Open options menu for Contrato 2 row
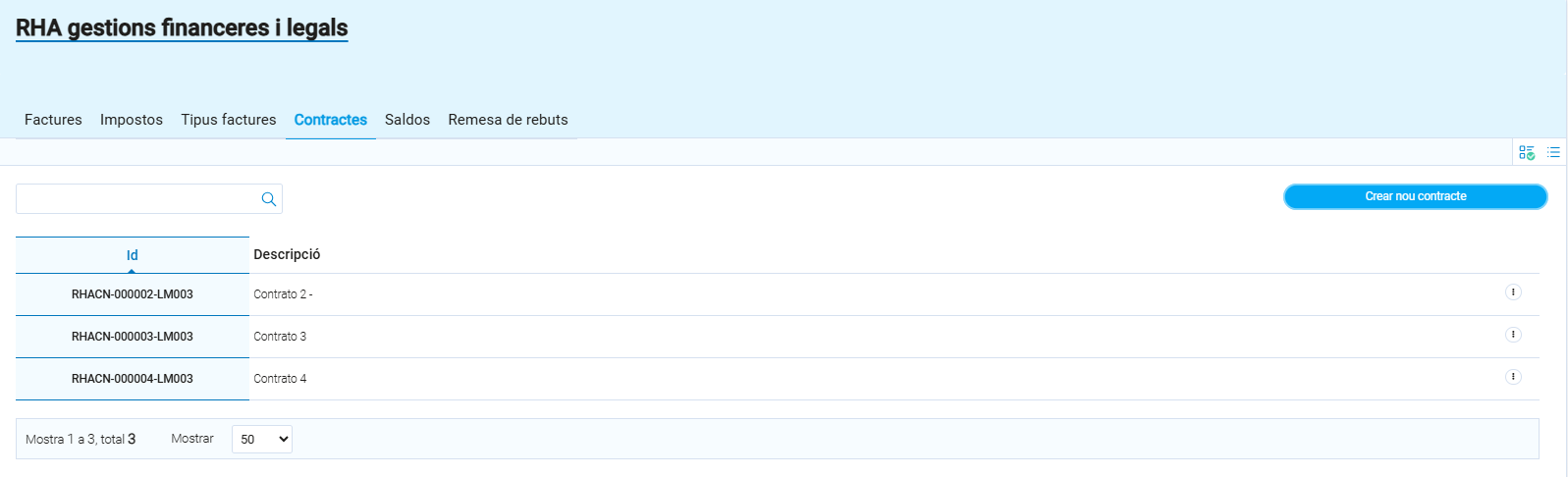This screenshot has width=1568, height=477. (x=1513, y=292)
